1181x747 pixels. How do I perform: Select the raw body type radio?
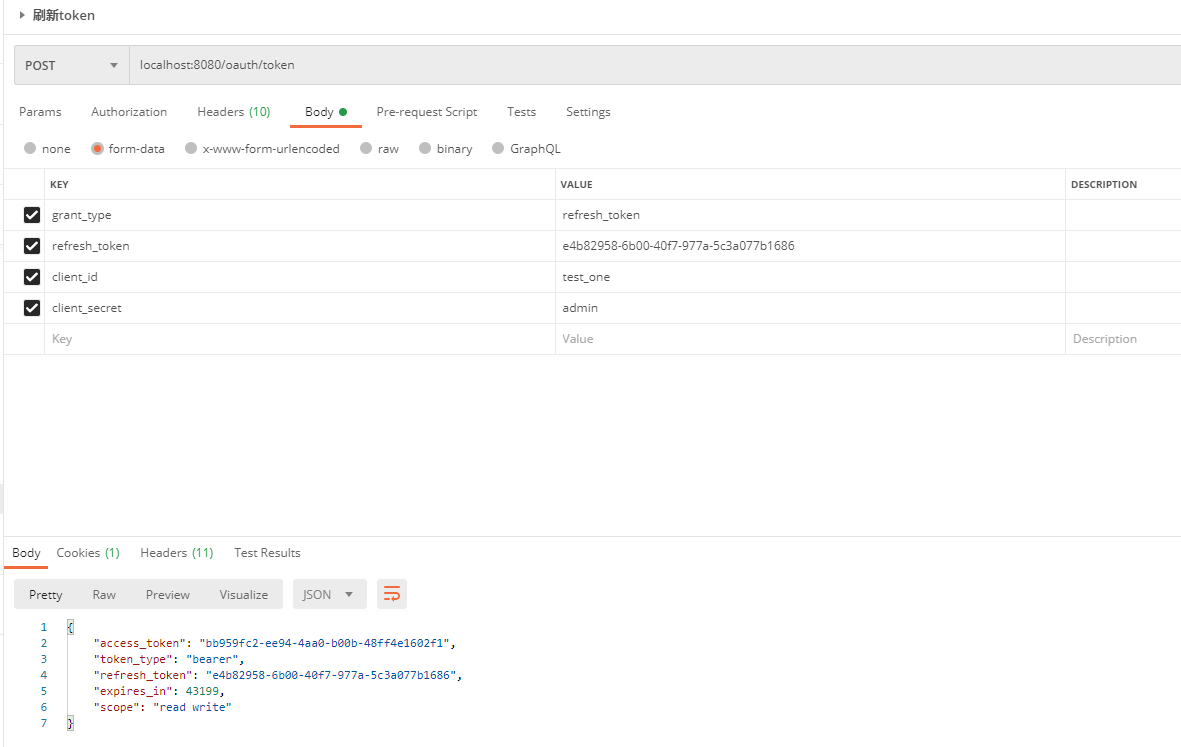[367, 149]
